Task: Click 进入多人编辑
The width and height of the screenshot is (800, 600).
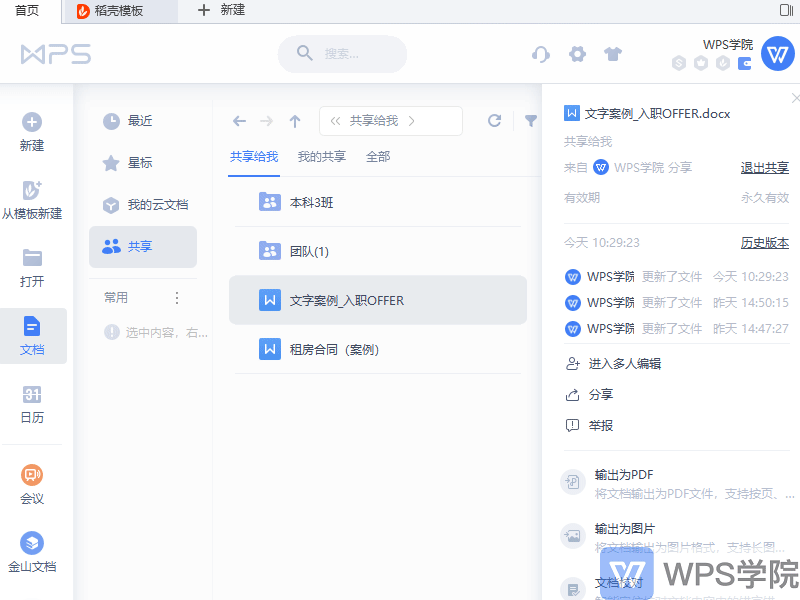Action: click(625, 364)
